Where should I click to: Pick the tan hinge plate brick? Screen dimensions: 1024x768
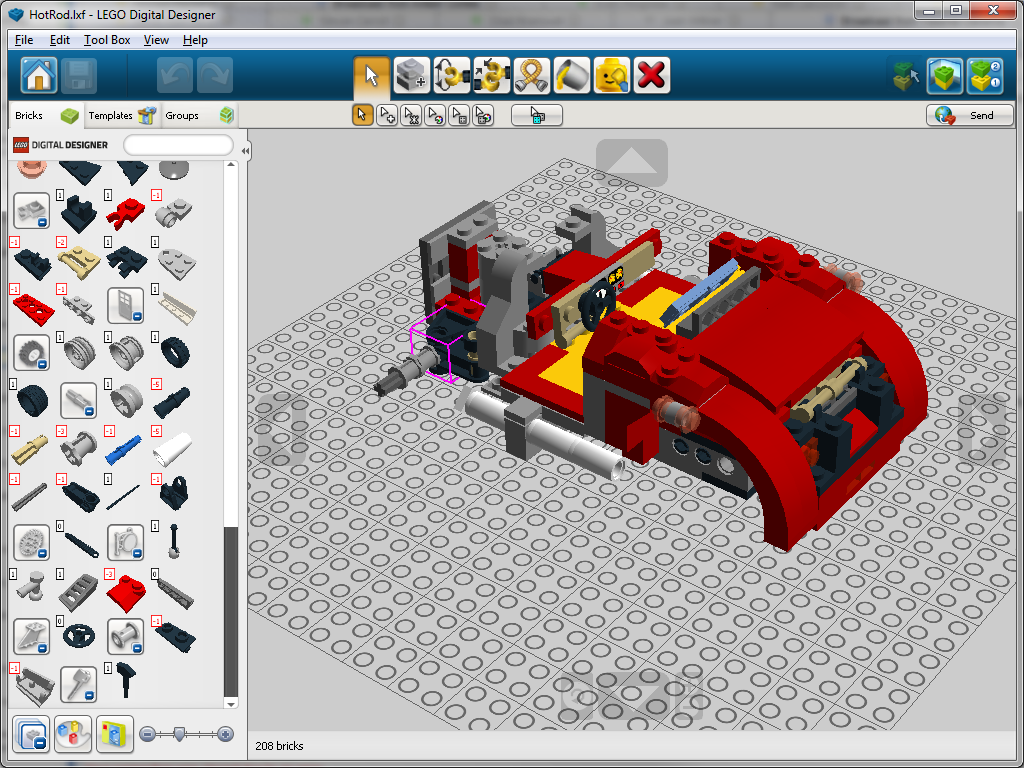pos(79,262)
